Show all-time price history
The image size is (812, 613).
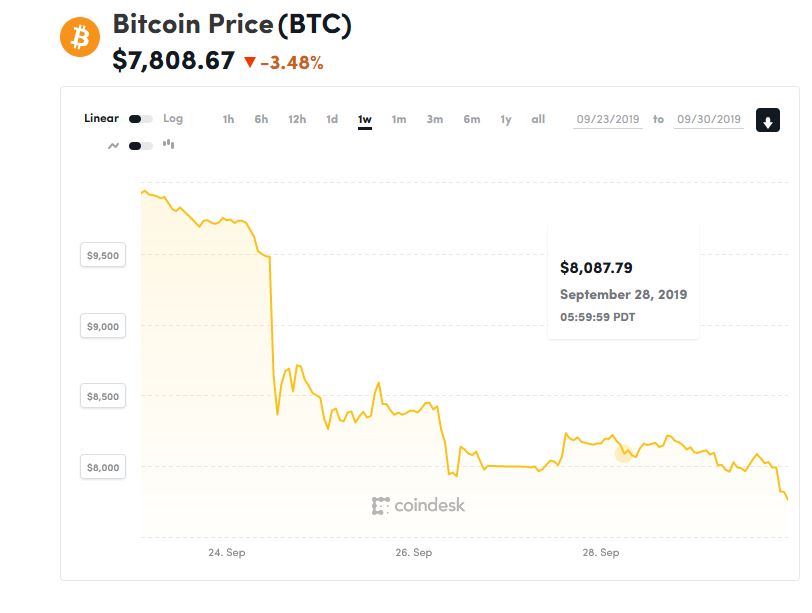pyautogui.click(x=538, y=120)
